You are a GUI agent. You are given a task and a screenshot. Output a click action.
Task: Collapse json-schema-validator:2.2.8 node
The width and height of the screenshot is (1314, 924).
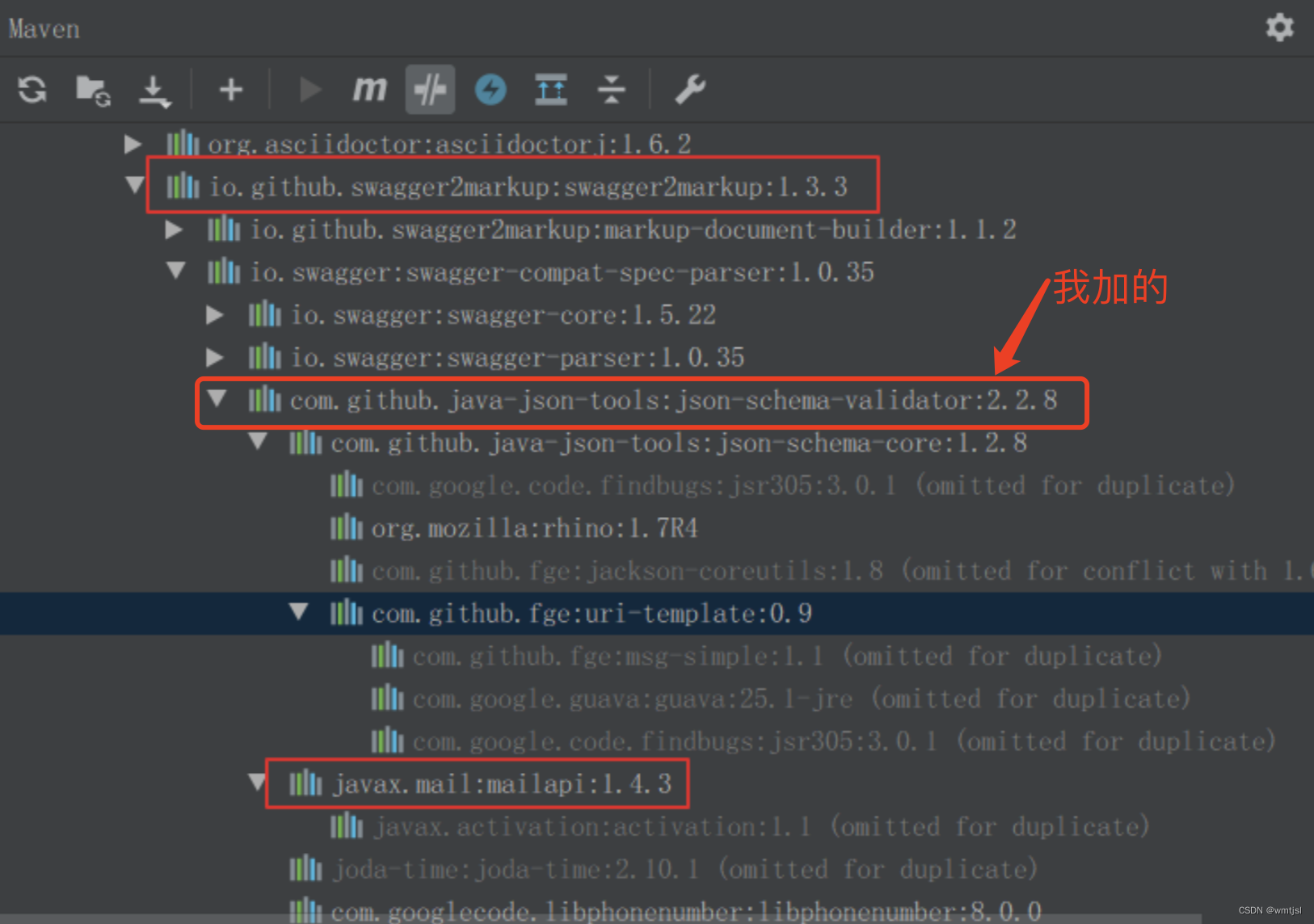coord(217,399)
